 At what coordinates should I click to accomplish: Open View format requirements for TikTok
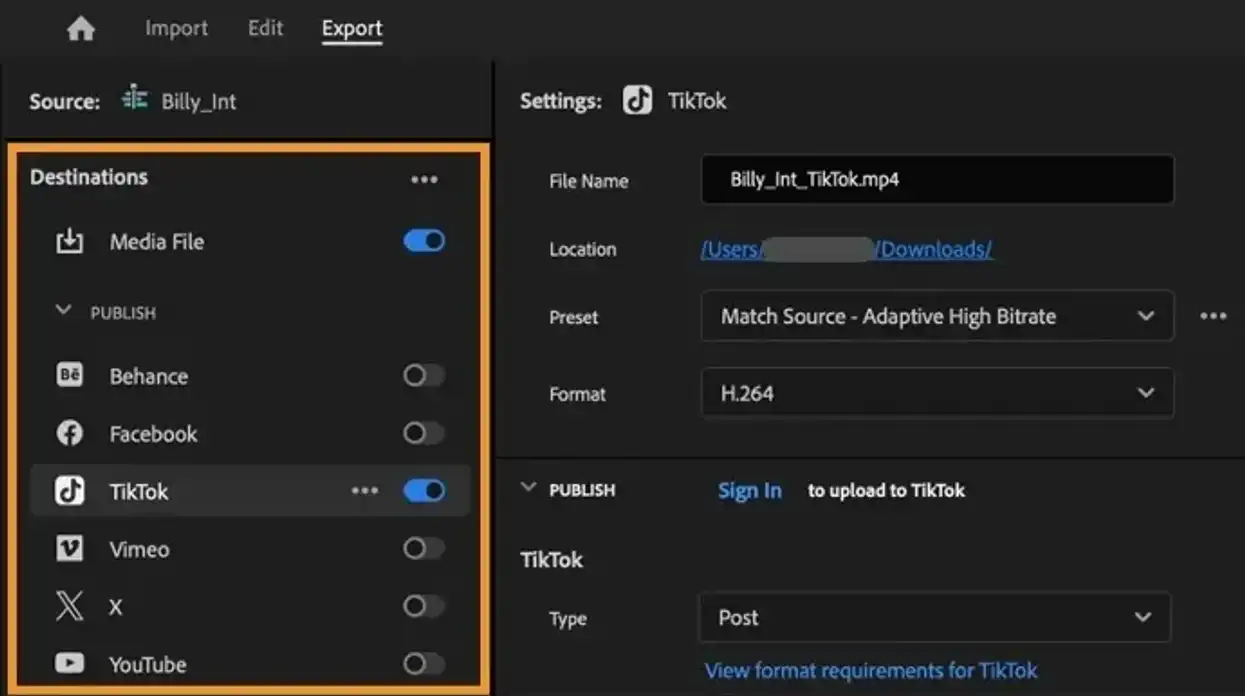coord(871,670)
